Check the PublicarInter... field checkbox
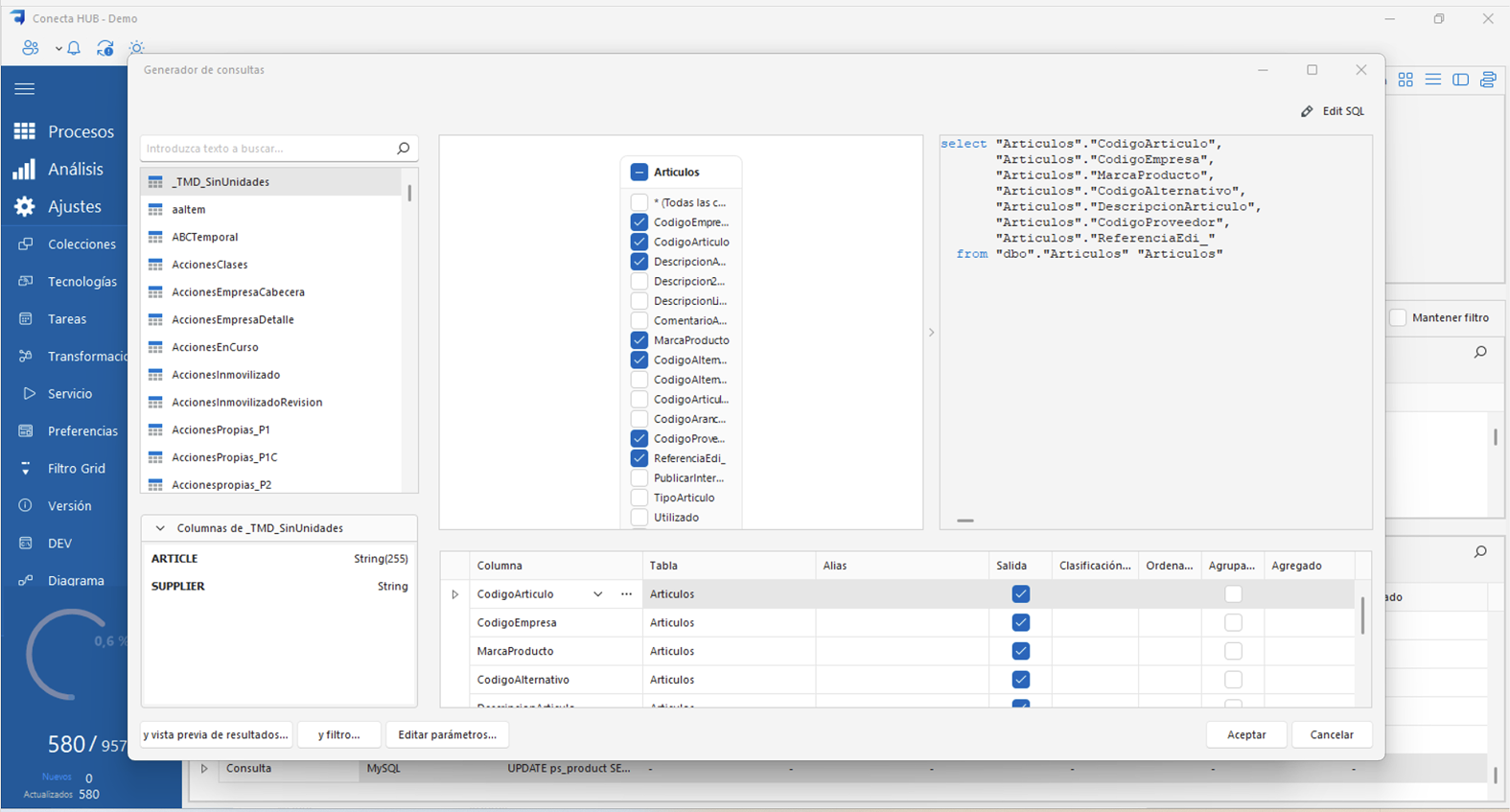1510x812 pixels. pyautogui.click(x=639, y=478)
